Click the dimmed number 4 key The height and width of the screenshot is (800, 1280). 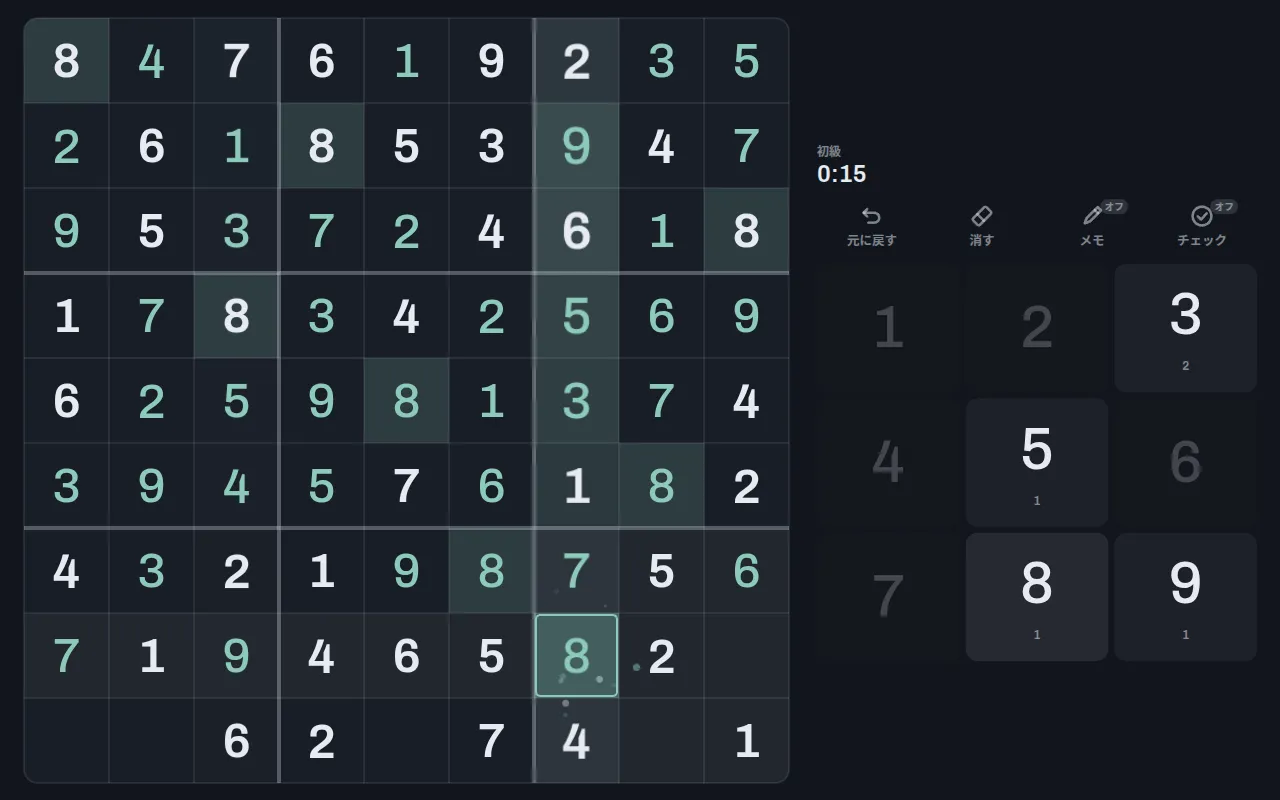tap(888, 462)
